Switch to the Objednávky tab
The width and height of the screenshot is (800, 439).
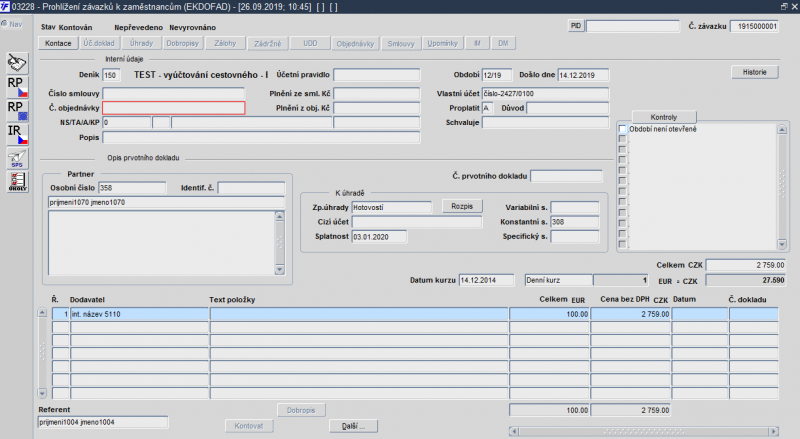pos(355,43)
